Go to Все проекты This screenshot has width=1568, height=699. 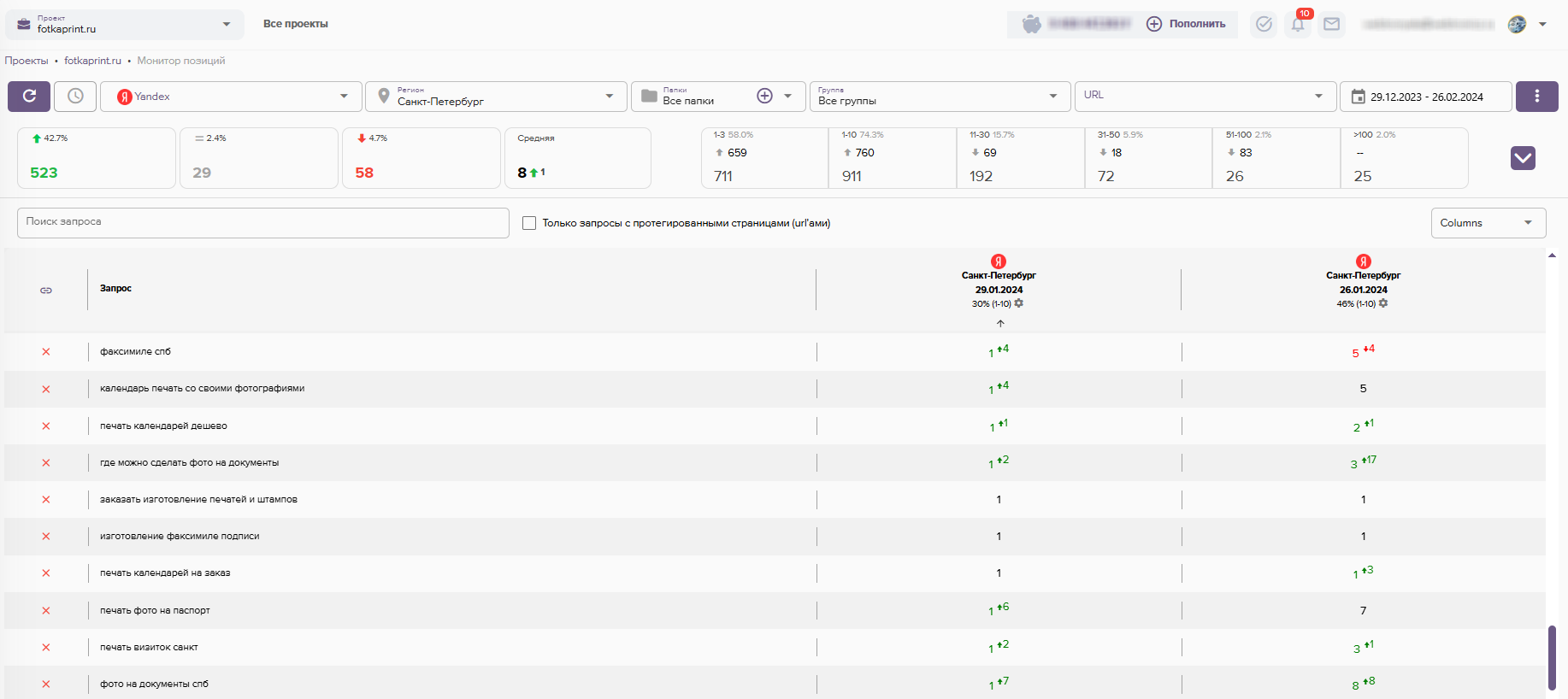tap(296, 24)
